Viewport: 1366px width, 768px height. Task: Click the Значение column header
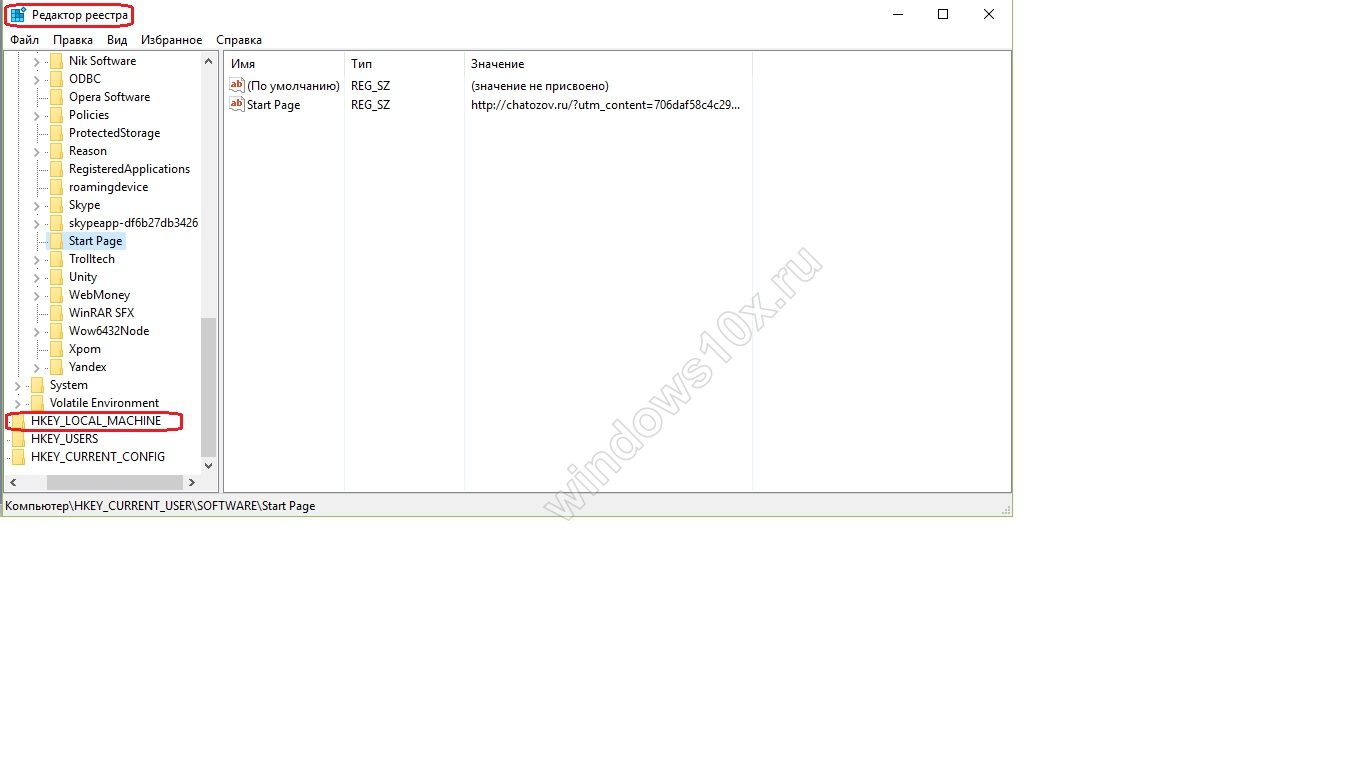pos(497,64)
